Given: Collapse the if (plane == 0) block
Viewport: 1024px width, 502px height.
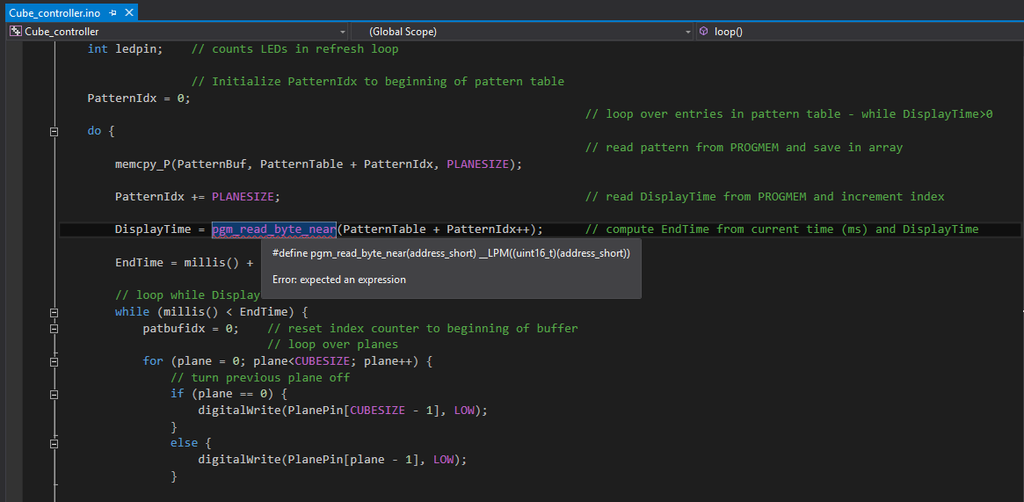Looking at the screenshot, I should coord(54,394).
